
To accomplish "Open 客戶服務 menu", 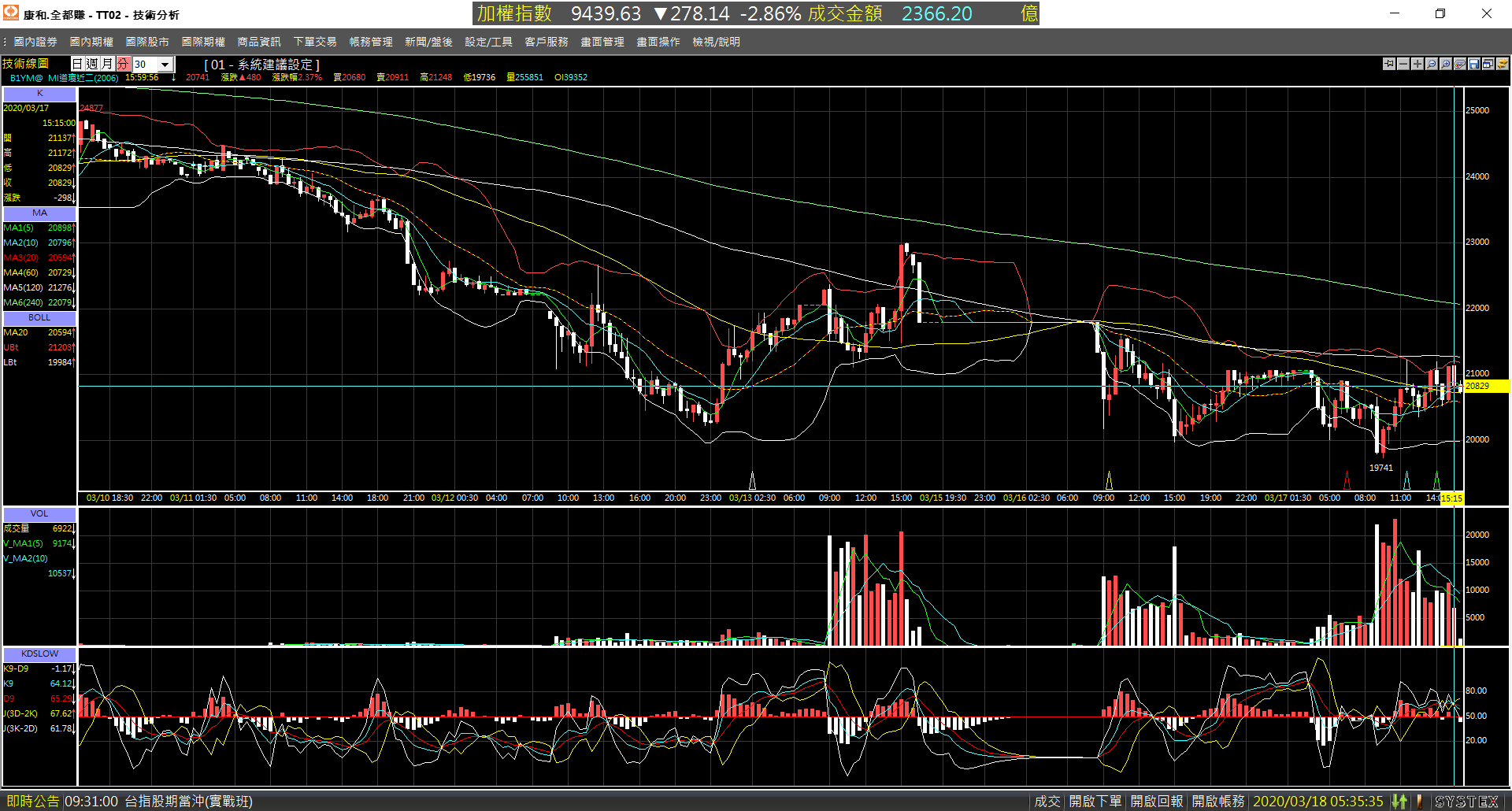I will [547, 42].
